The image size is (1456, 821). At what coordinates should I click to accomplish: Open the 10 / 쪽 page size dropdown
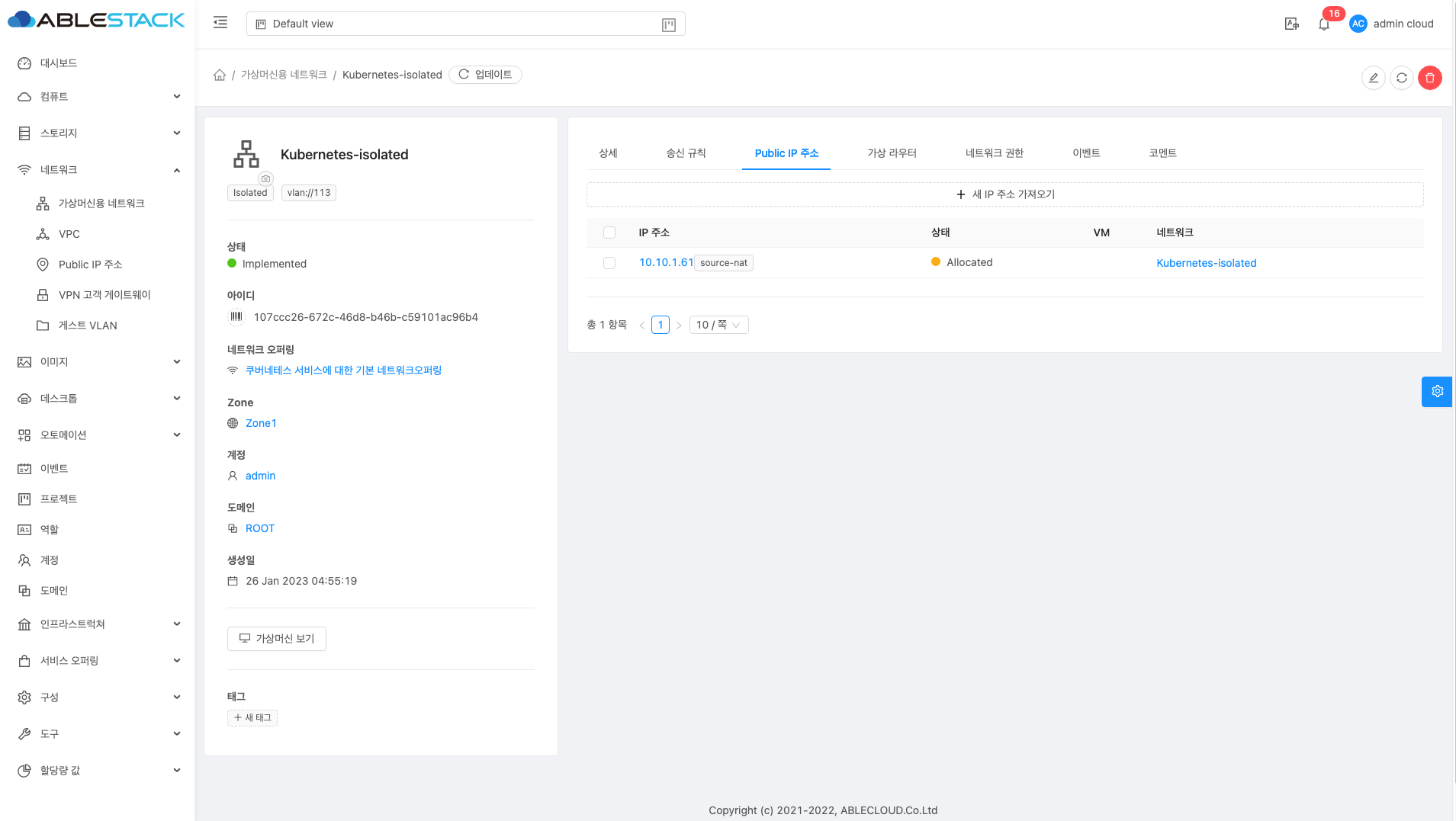coord(718,325)
